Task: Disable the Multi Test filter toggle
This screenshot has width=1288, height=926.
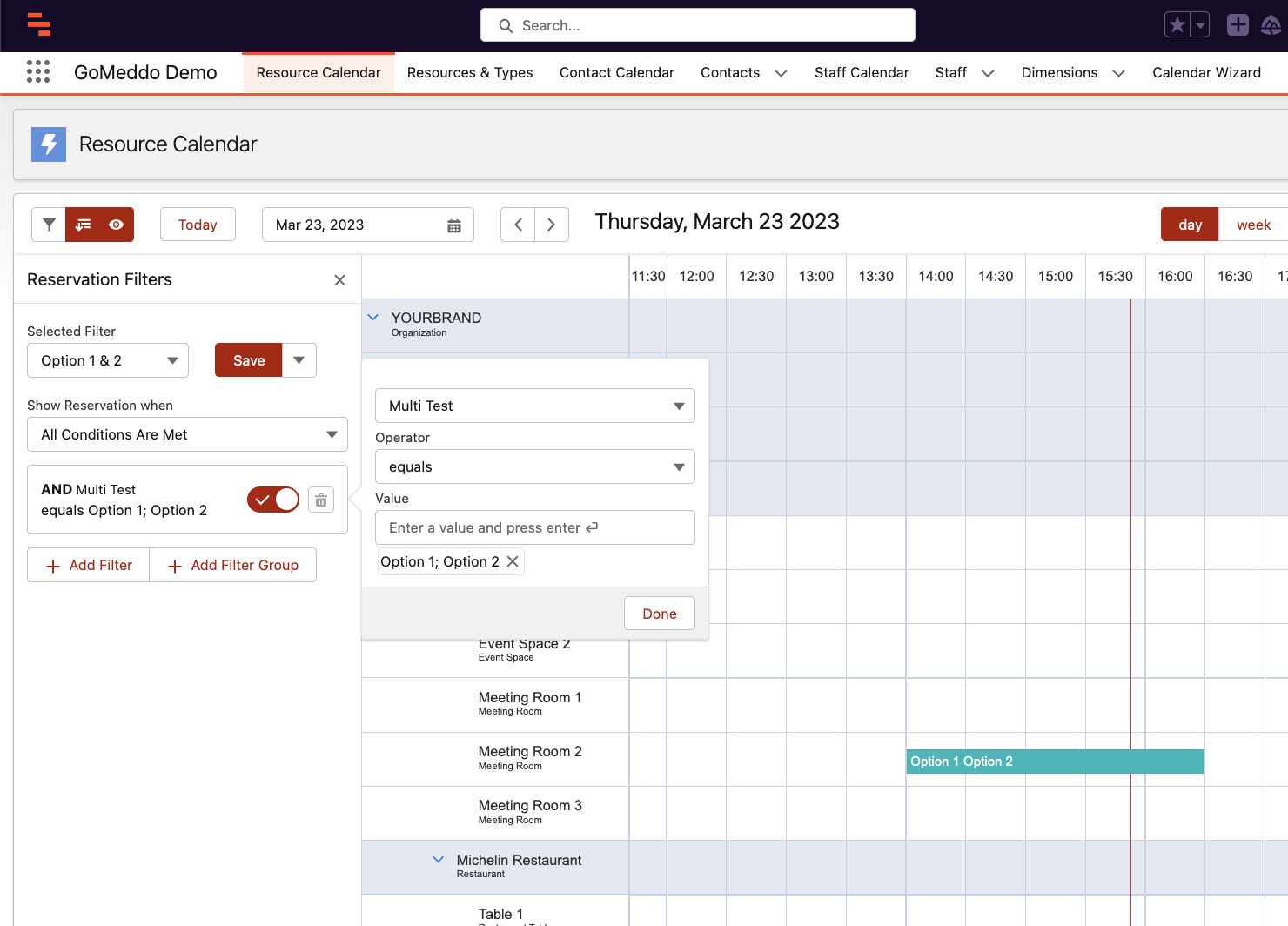Action: pyautogui.click(x=272, y=500)
